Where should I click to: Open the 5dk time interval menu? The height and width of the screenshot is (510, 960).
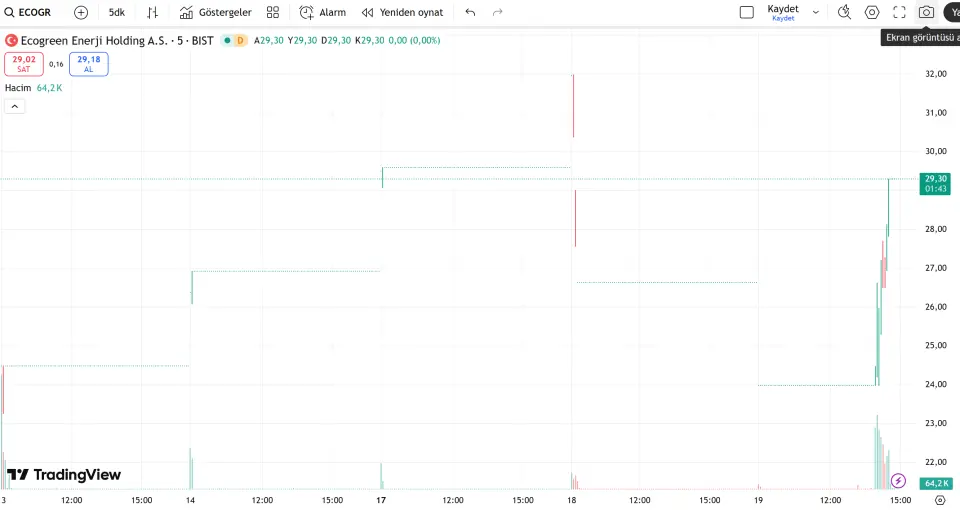coord(117,12)
